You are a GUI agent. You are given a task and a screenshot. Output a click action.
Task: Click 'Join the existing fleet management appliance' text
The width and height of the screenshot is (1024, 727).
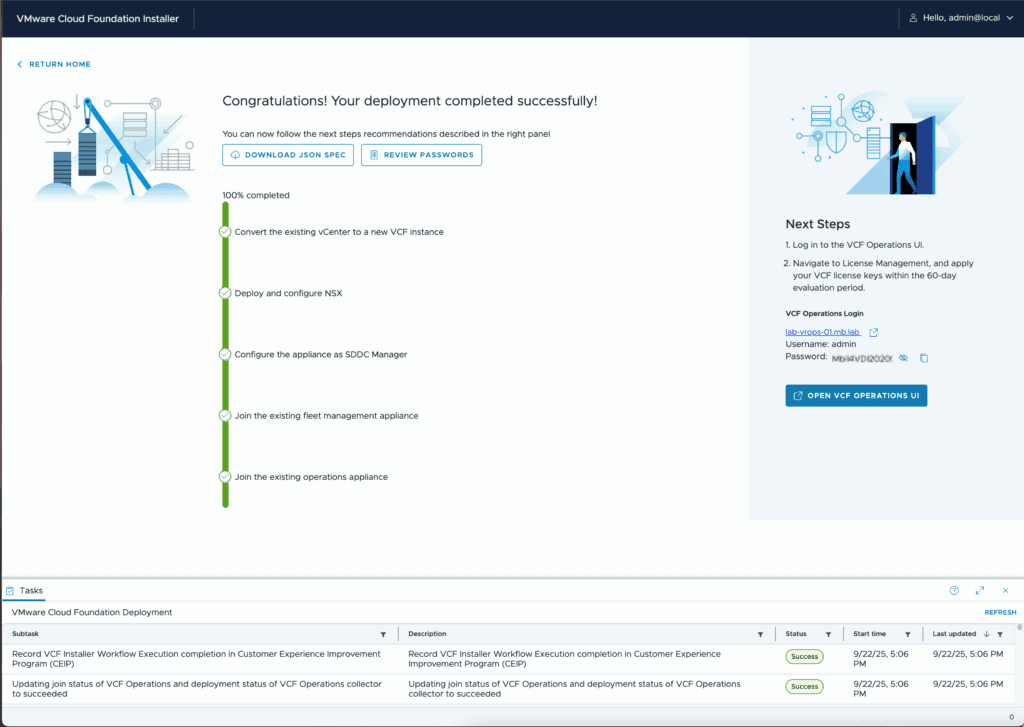coord(327,415)
